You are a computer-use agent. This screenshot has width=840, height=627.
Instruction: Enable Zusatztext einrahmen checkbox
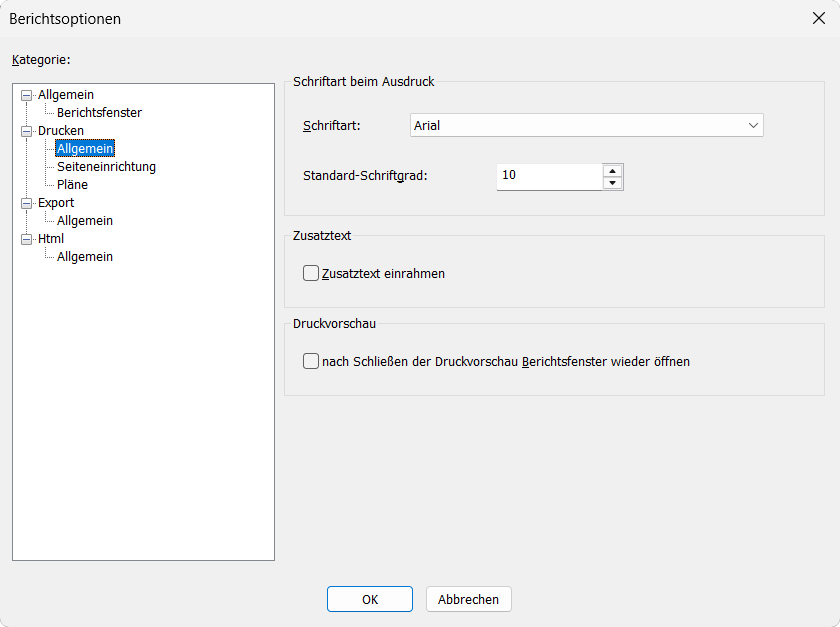click(311, 273)
